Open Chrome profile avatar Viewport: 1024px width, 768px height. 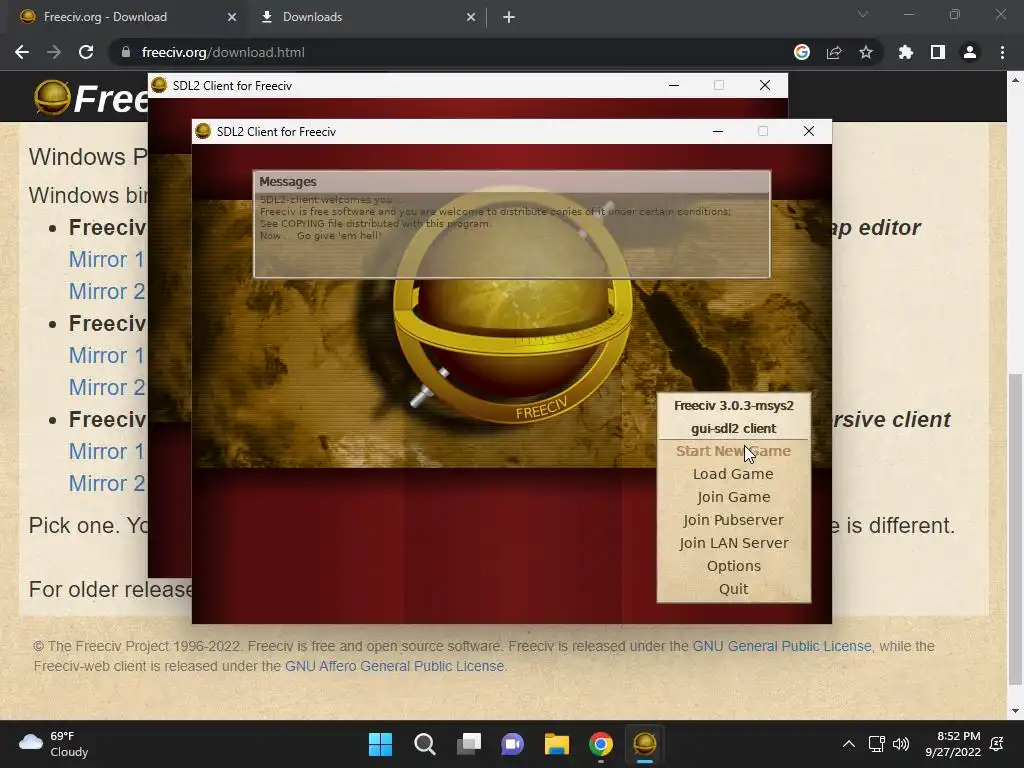pyautogui.click(x=970, y=52)
